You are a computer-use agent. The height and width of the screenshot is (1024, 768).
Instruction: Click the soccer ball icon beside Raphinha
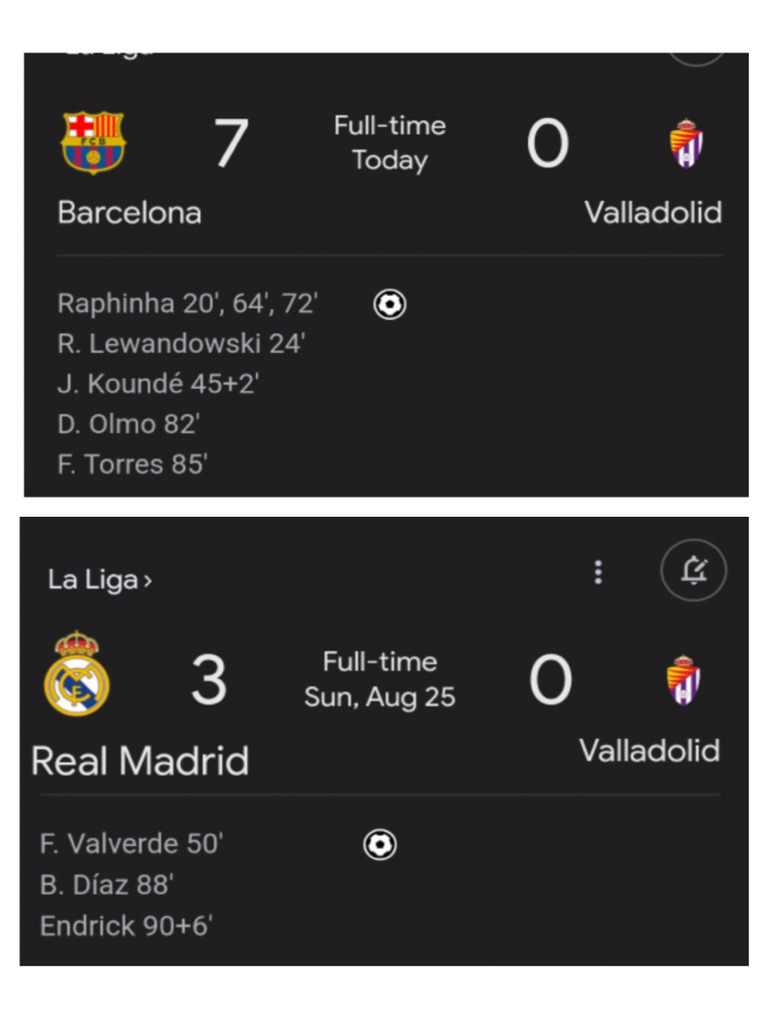(389, 304)
